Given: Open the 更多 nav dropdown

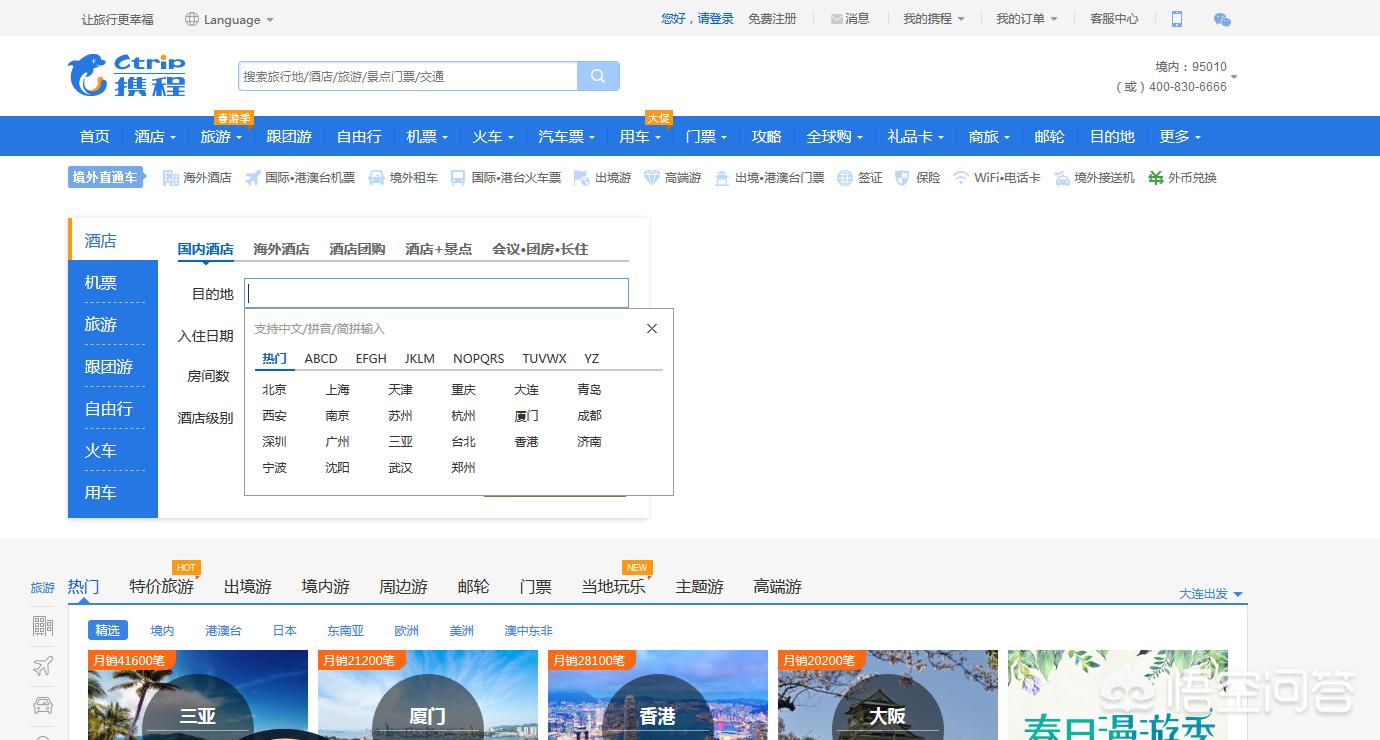Looking at the screenshot, I should point(1180,136).
